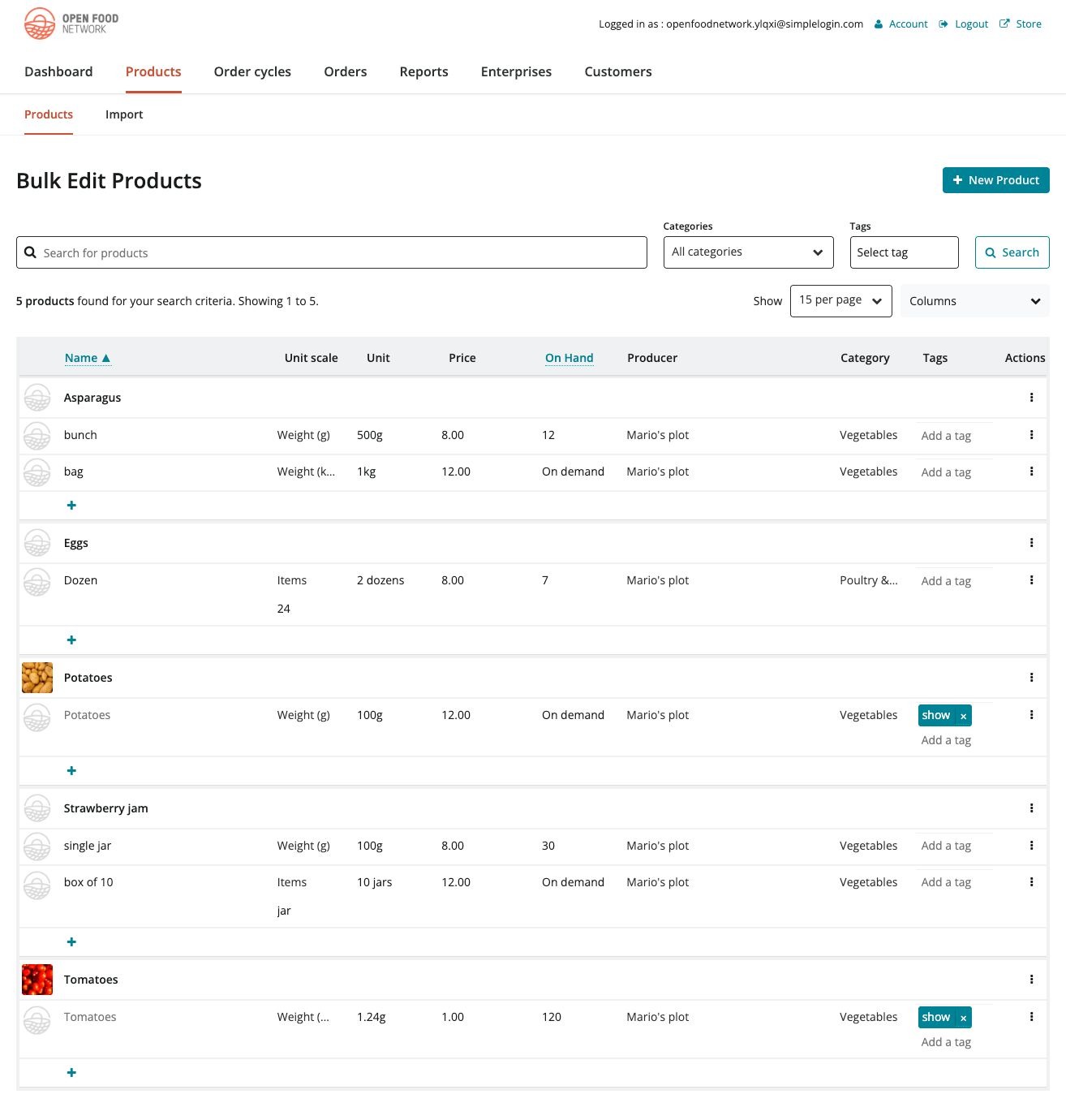Expand the Columns dropdown

(974, 301)
